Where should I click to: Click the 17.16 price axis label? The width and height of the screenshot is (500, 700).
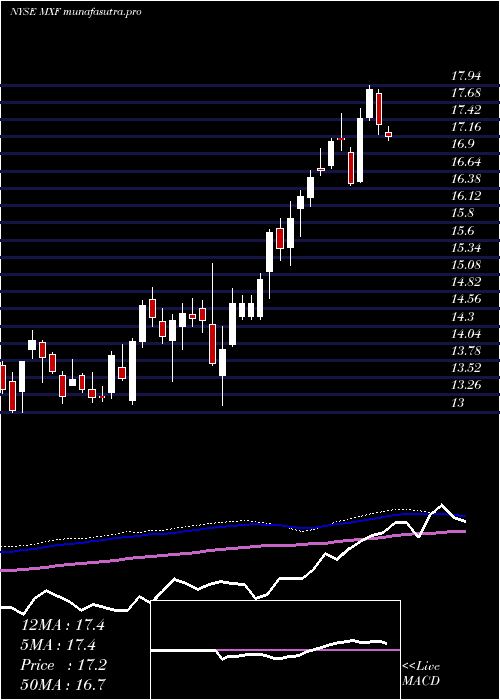click(x=466, y=127)
